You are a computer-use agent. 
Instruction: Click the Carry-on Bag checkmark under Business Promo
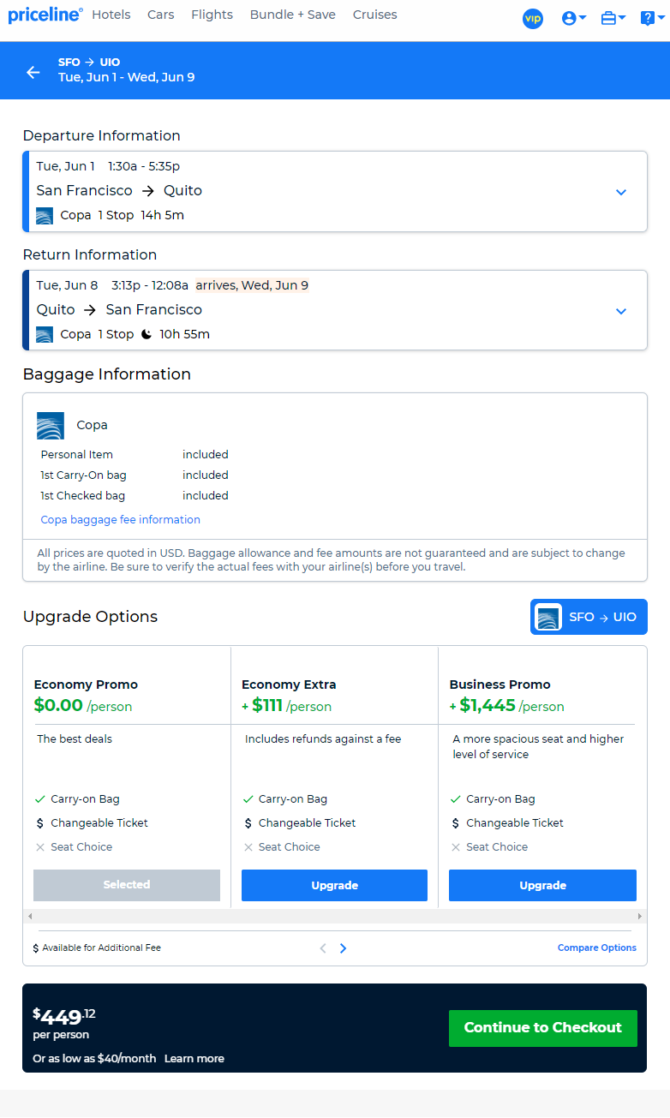[455, 799]
